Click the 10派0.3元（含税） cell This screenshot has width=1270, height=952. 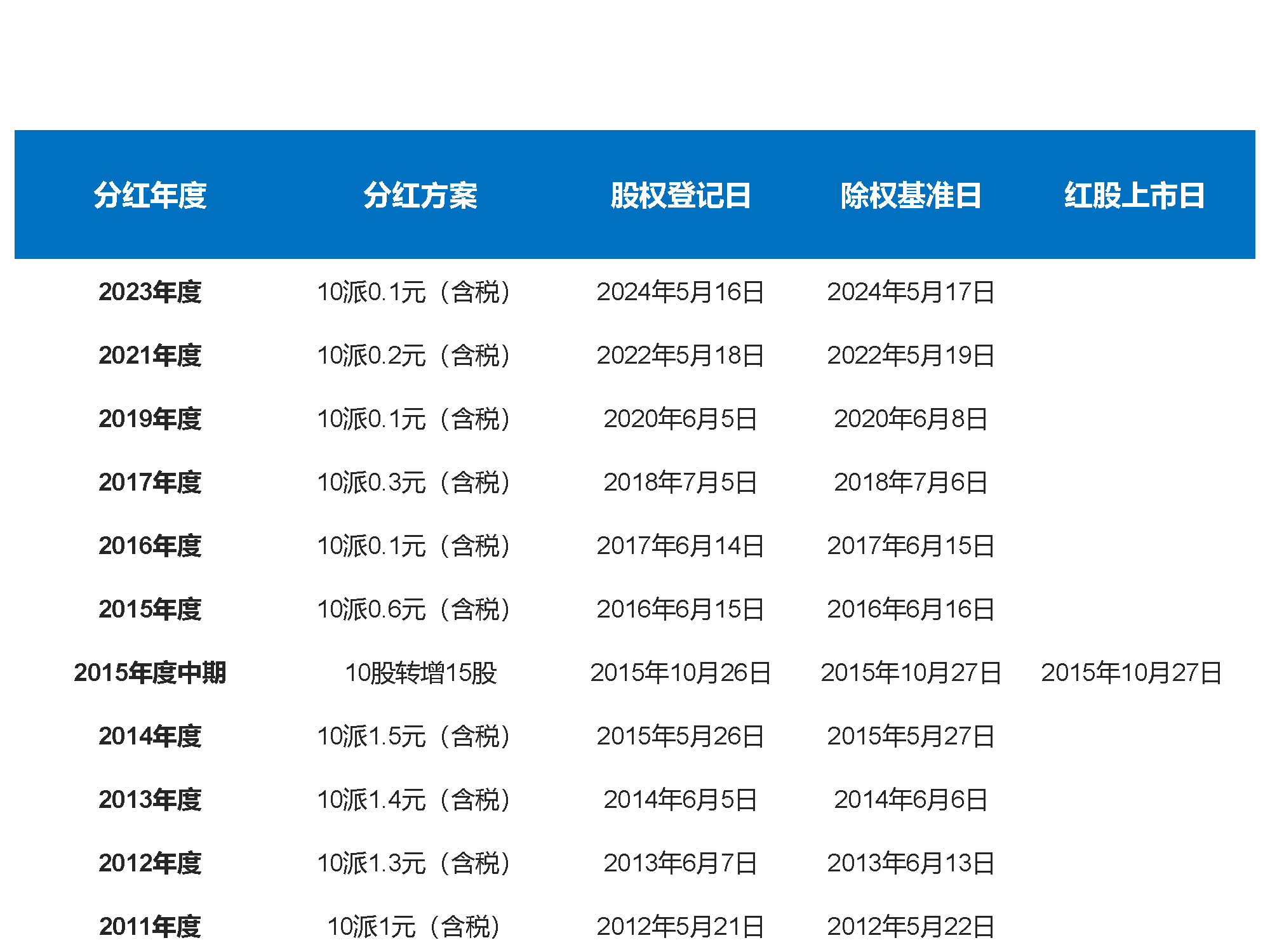click(x=414, y=482)
